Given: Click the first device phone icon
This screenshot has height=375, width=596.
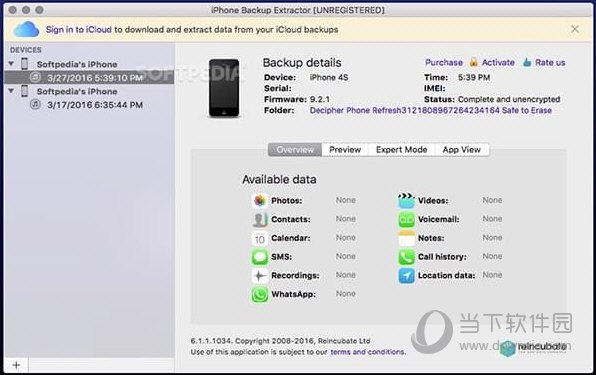Looking at the screenshot, I should tap(24, 64).
